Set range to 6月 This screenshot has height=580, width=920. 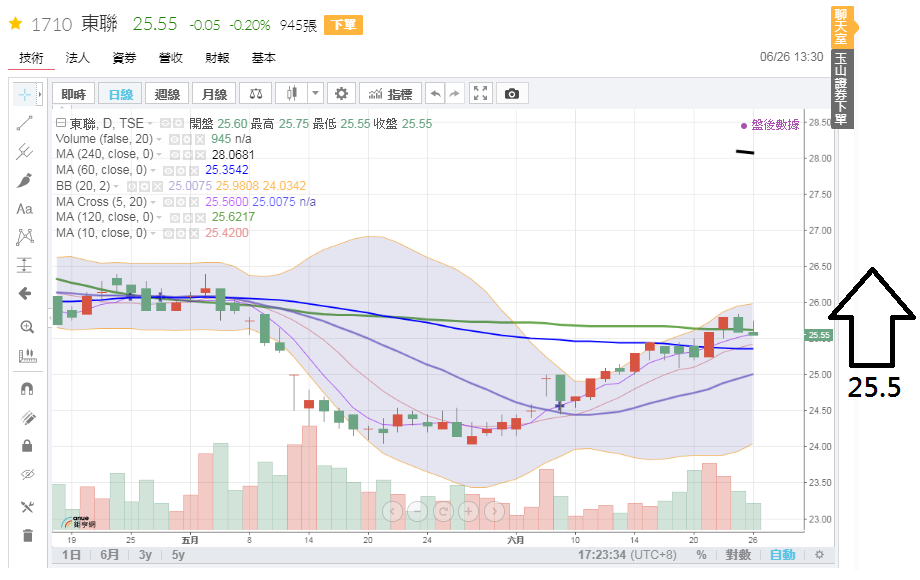pyautogui.click(x=109, y=555)
